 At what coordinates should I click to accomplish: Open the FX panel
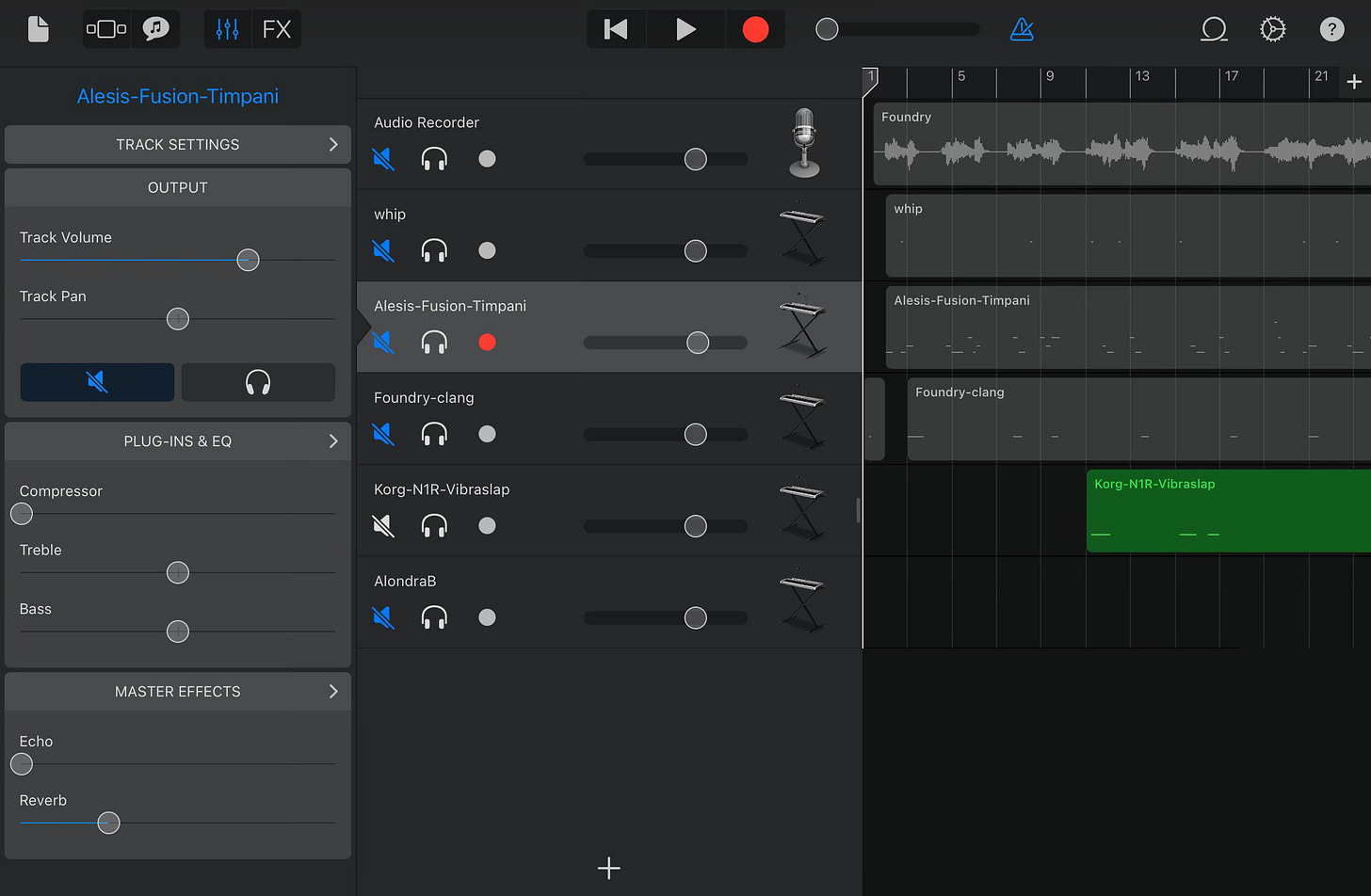(x=277, y=29)
